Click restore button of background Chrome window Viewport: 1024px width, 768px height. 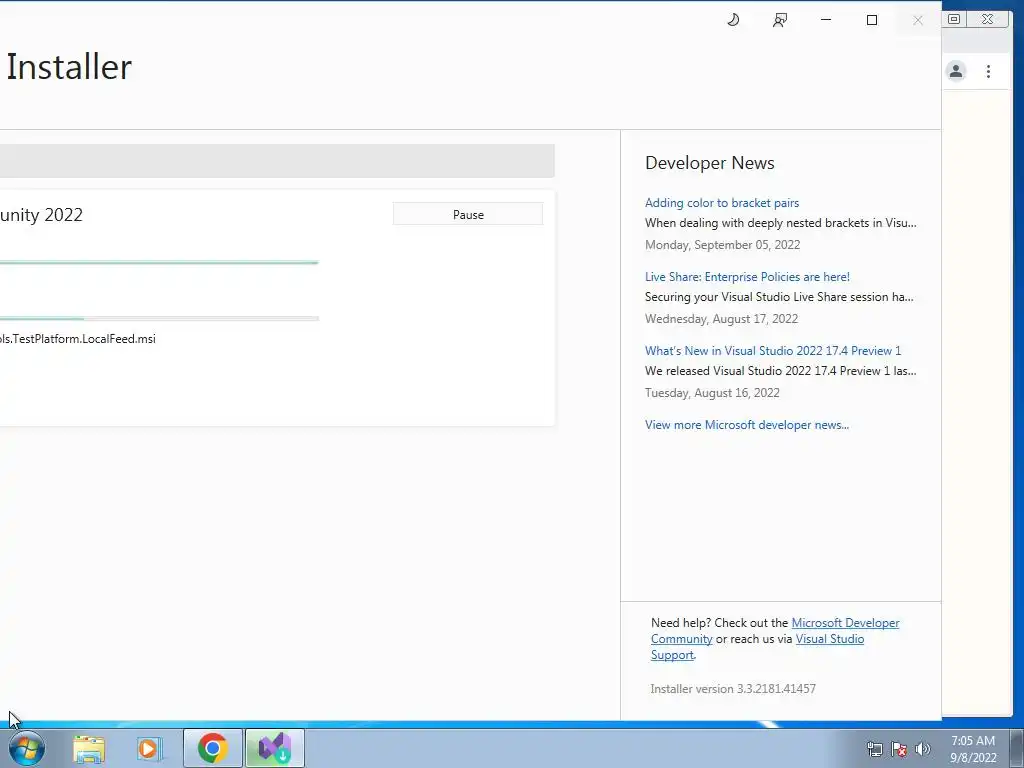tap(953, 19)
